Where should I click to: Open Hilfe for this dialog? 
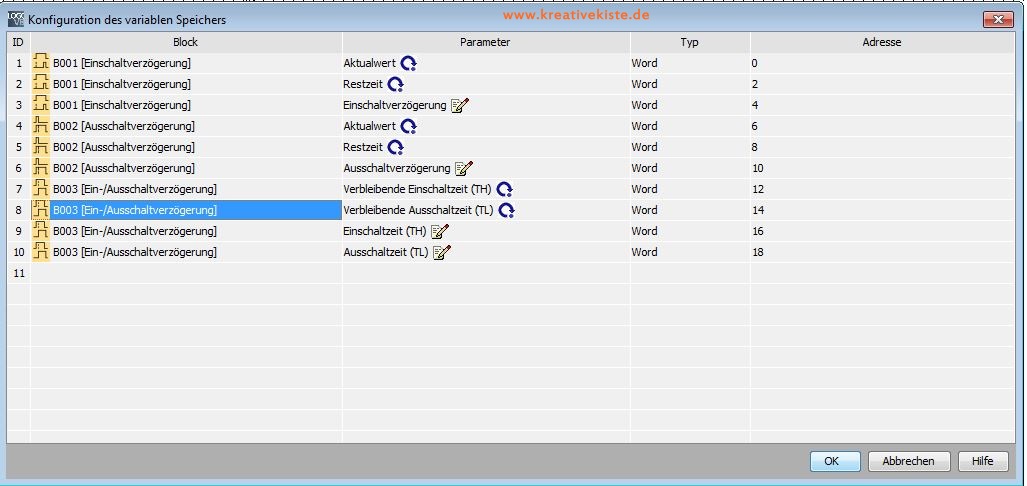click(x=982, y=461)
